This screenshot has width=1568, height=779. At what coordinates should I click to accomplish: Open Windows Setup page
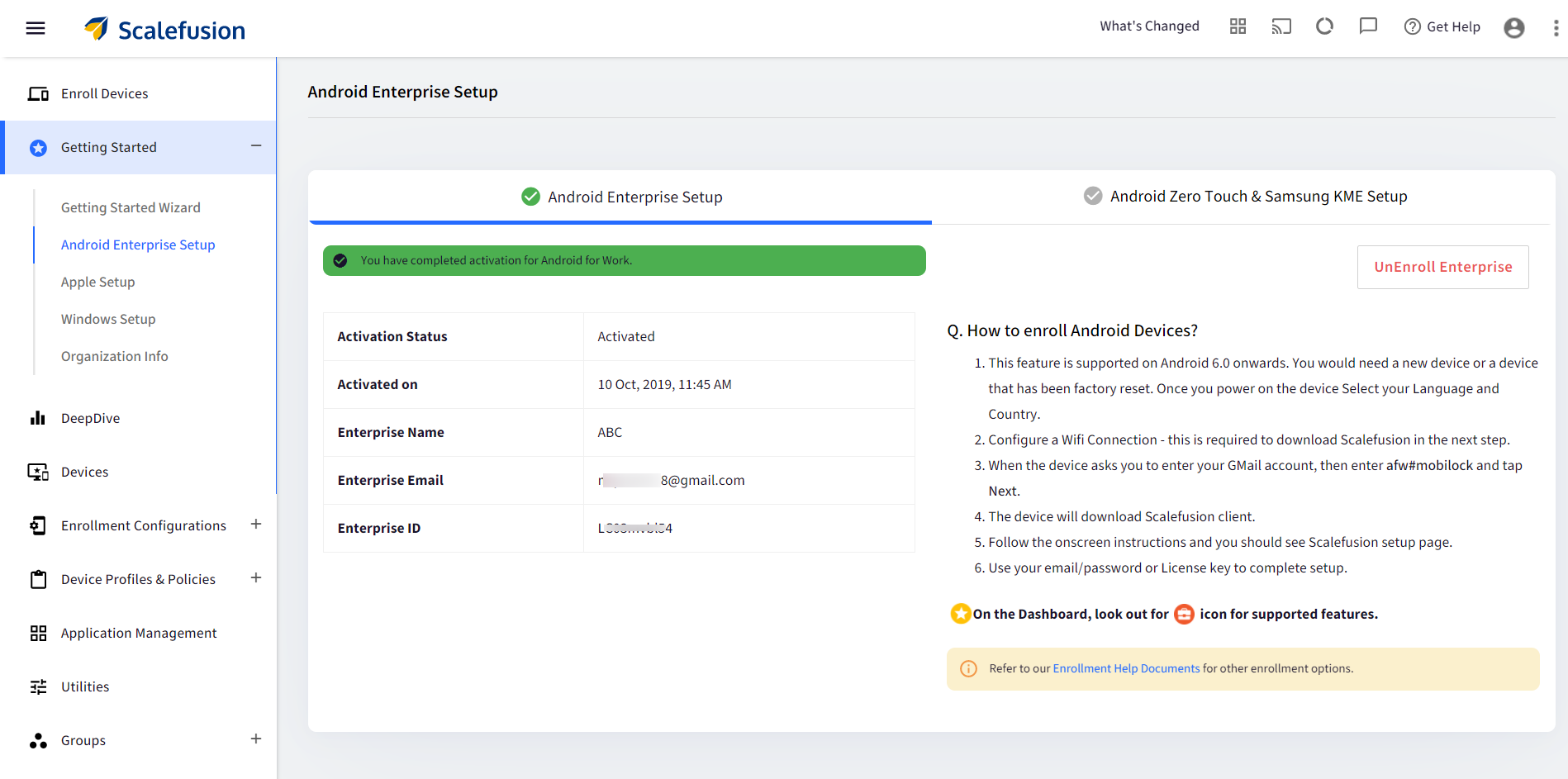point(108,319)
